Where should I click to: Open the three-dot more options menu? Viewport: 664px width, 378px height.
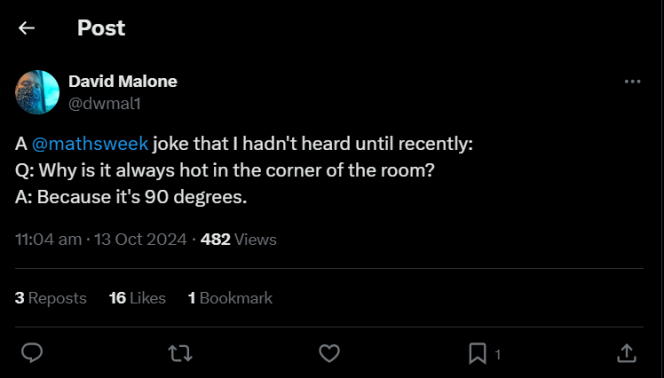click(632, 82)
